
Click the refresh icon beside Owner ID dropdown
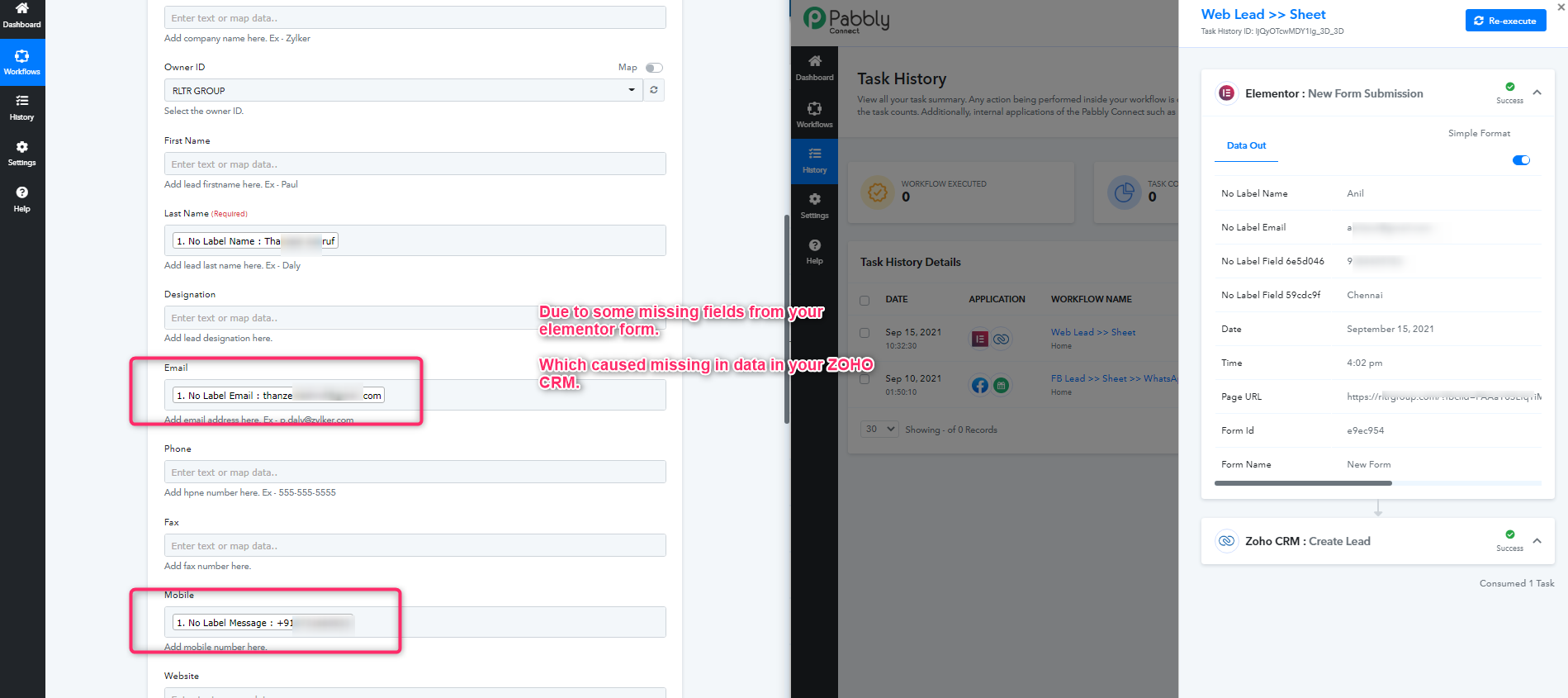pyautogui.click(x=654, y=90)
